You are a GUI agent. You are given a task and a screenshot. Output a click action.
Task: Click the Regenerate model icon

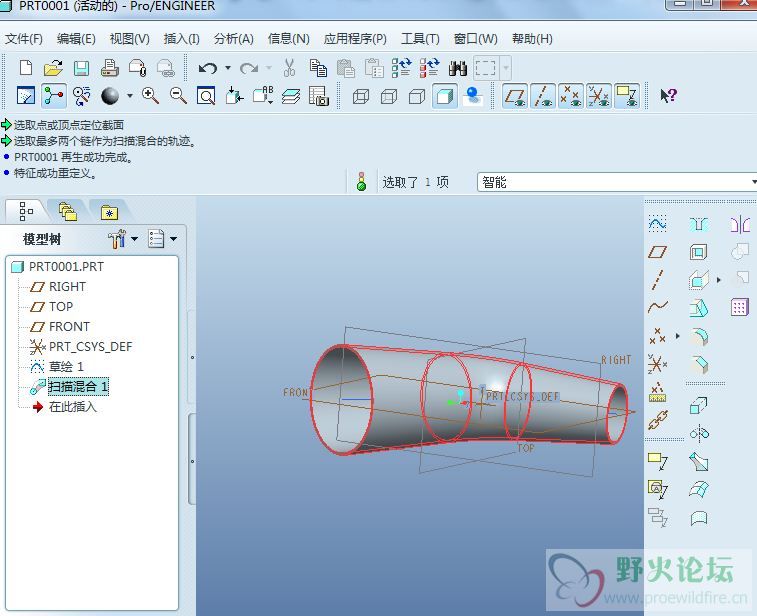point(401,68)
